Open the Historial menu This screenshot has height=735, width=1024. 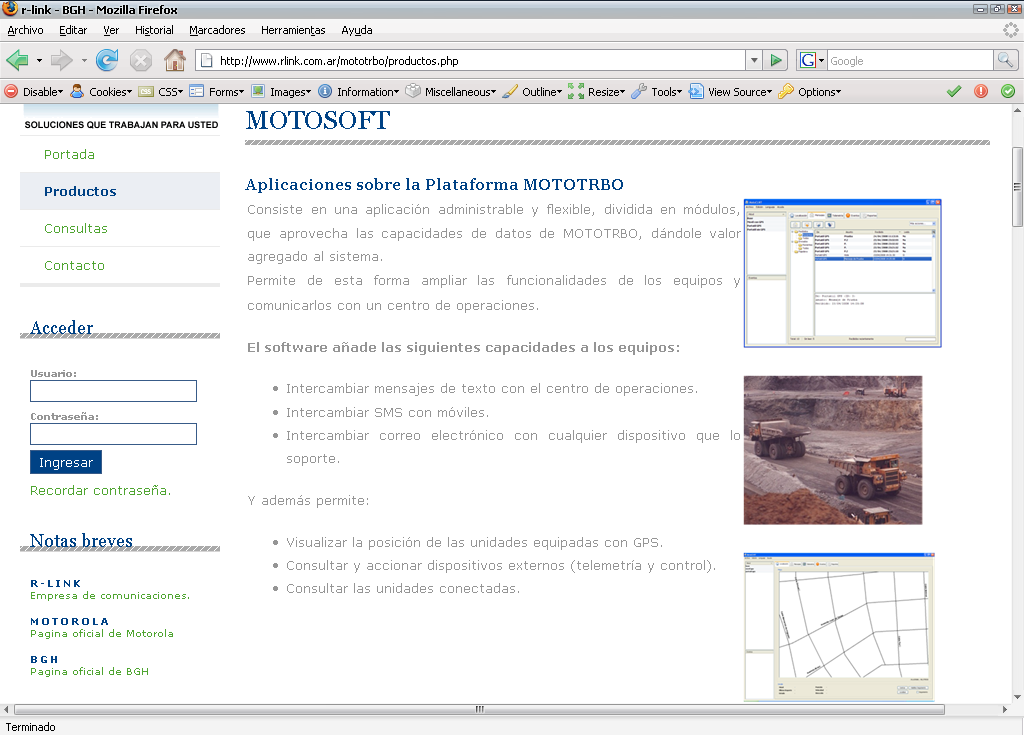154,30
